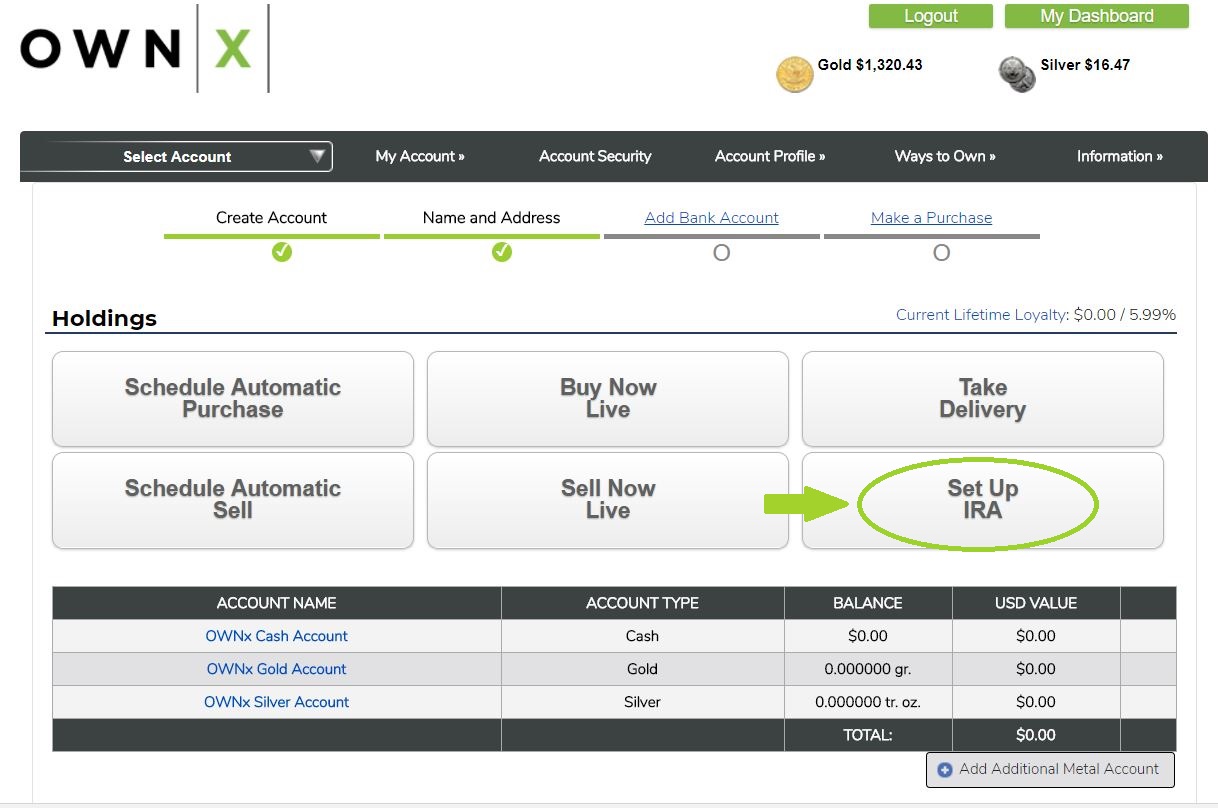
Task: Click the silver coin icon
Action: coord(1017,74)
